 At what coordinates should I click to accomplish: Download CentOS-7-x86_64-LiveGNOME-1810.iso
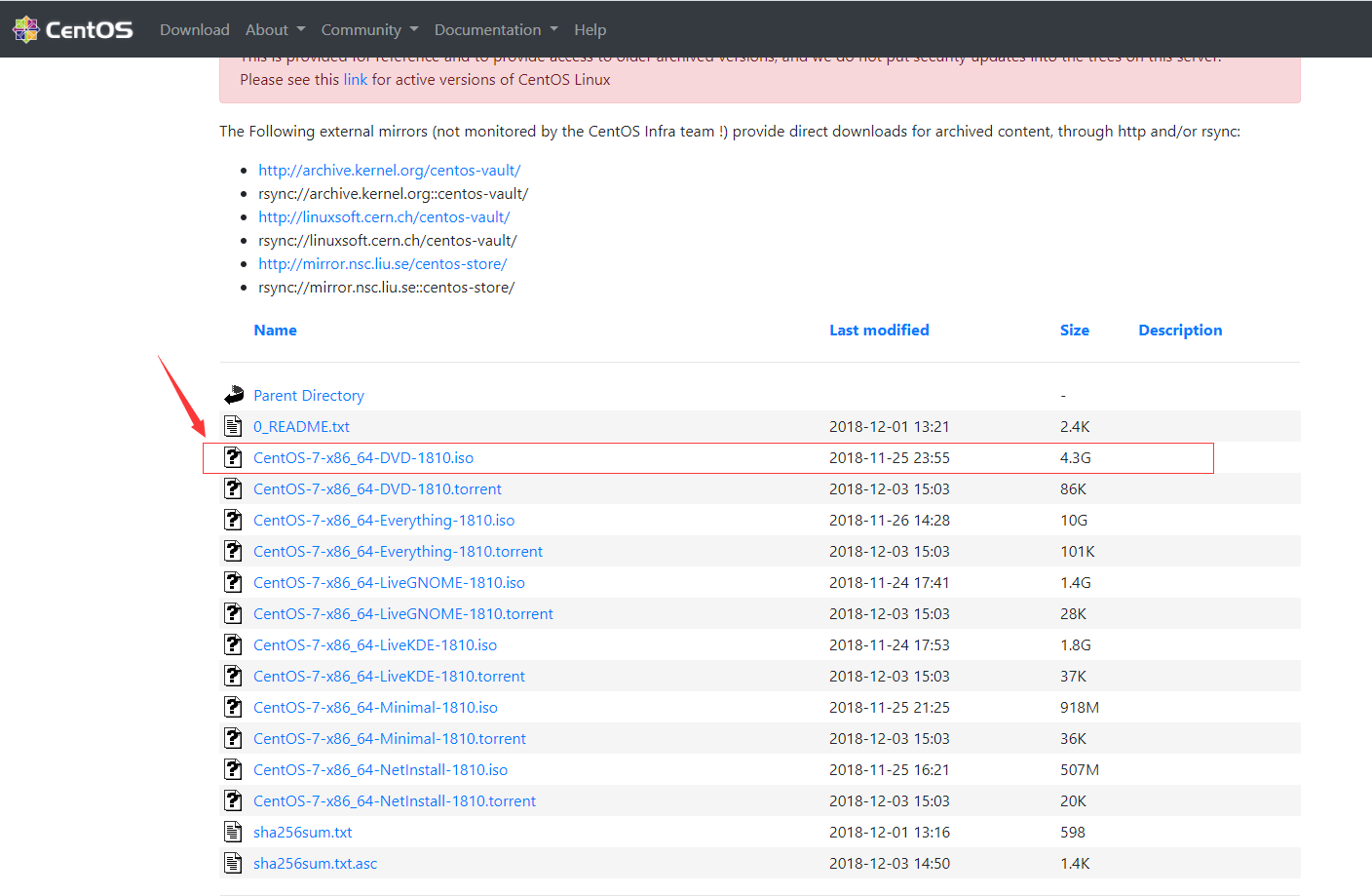tap(389, 582)
